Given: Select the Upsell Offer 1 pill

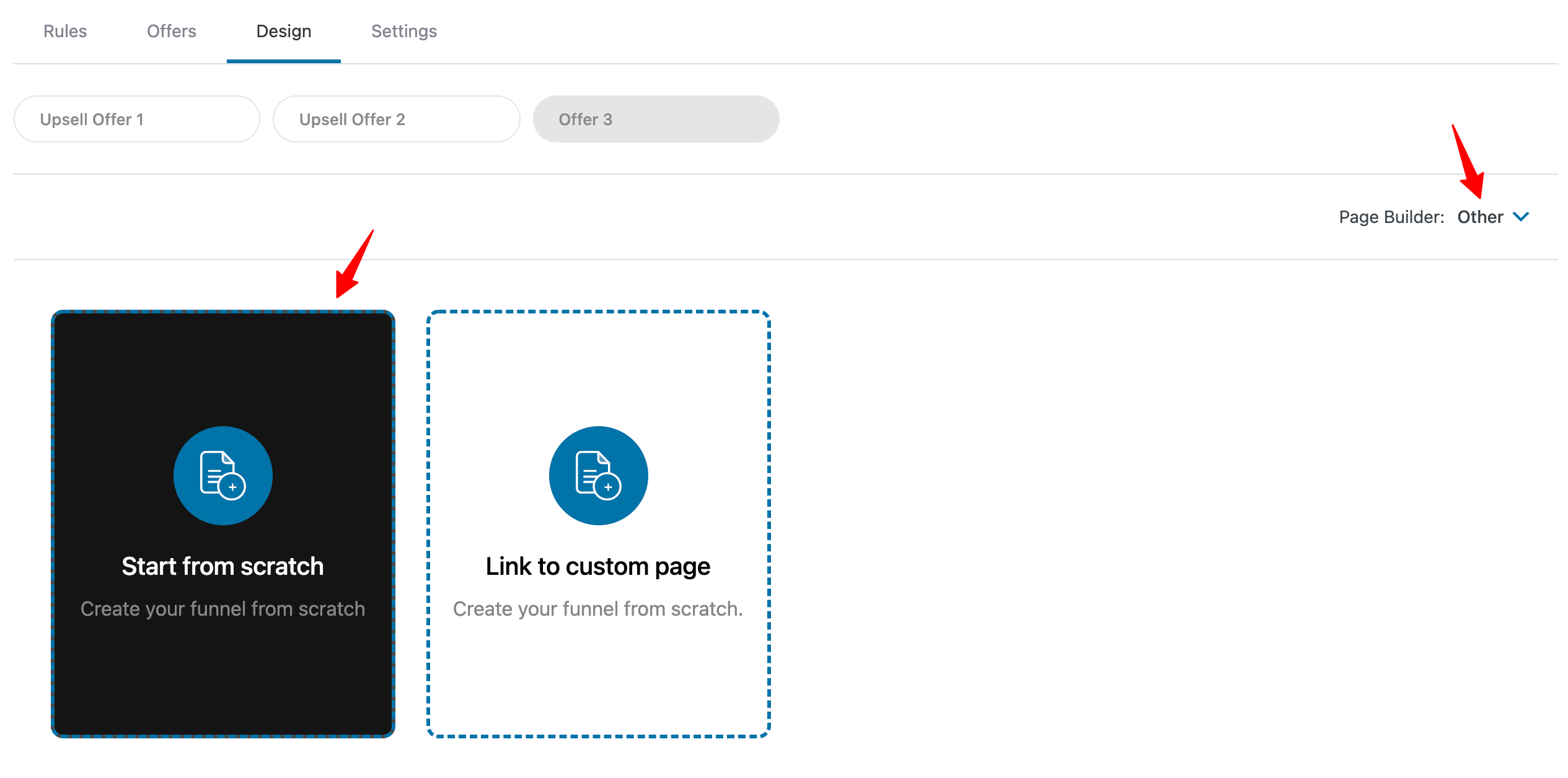Looking at the screenshot, I should click(x=136, y=119).
